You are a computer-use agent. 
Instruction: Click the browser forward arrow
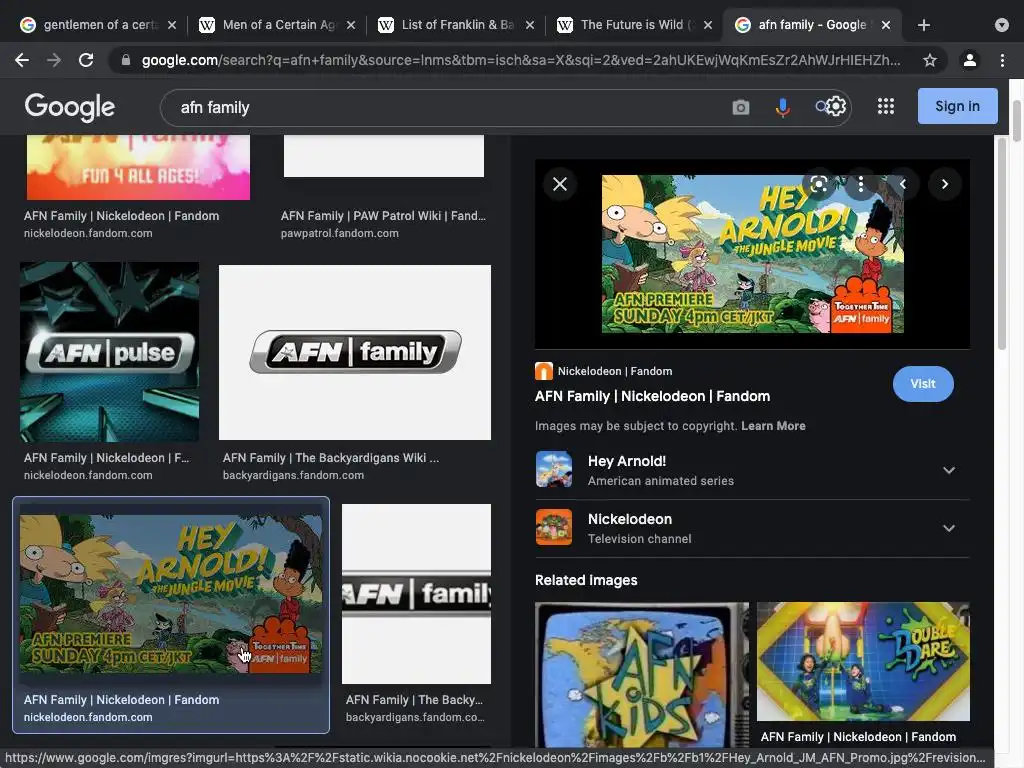click(54, 60)
